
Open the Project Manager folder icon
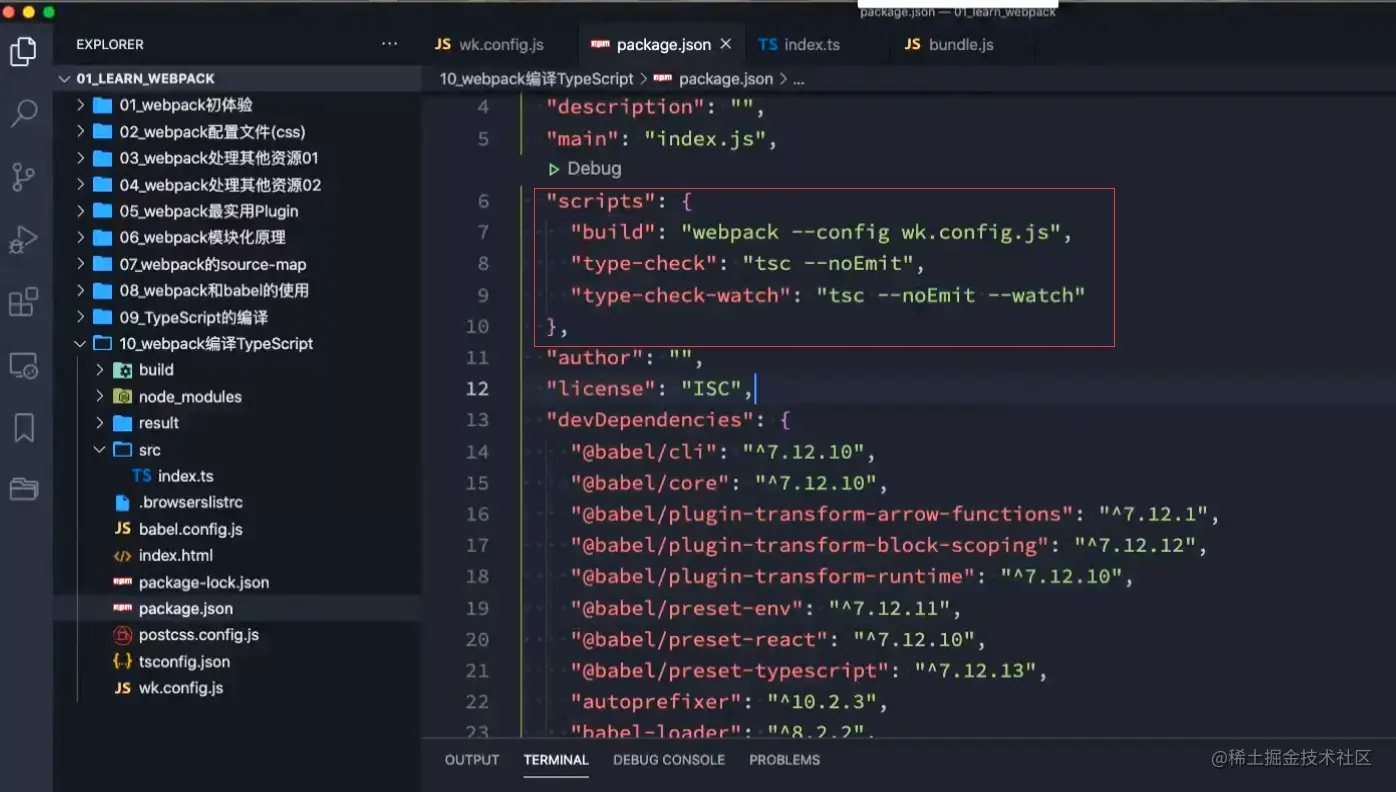24,489
